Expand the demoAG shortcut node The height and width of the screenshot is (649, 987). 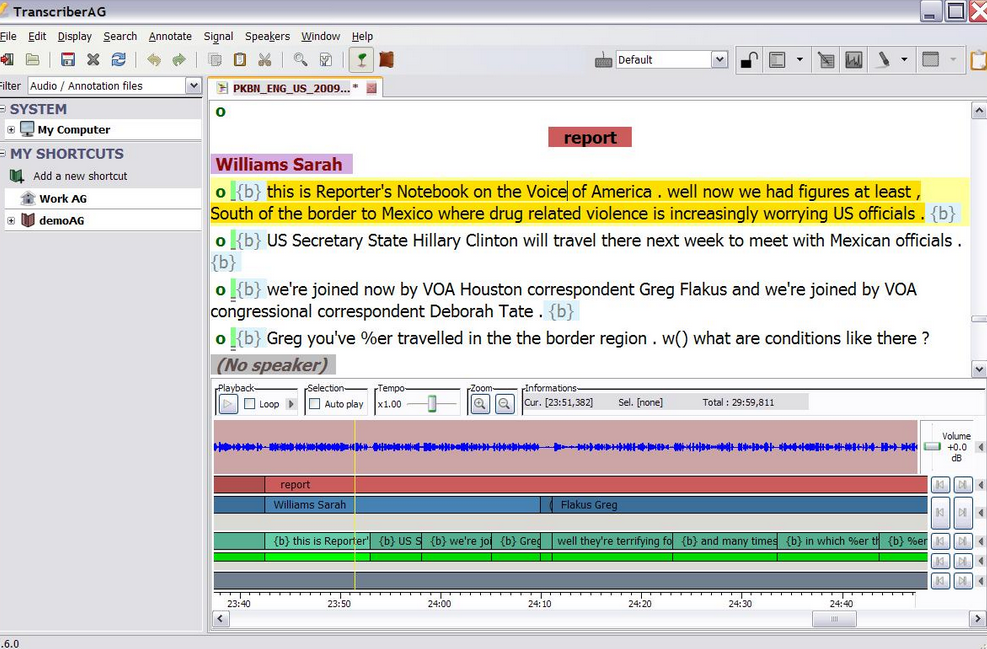[11, 220]
